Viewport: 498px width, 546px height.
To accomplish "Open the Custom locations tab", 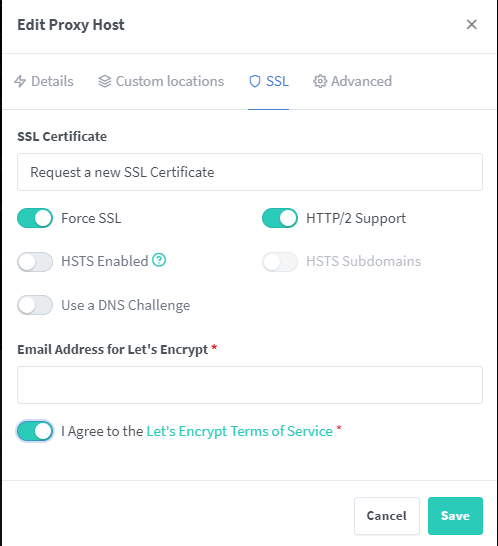I will [x=161, y=81].
